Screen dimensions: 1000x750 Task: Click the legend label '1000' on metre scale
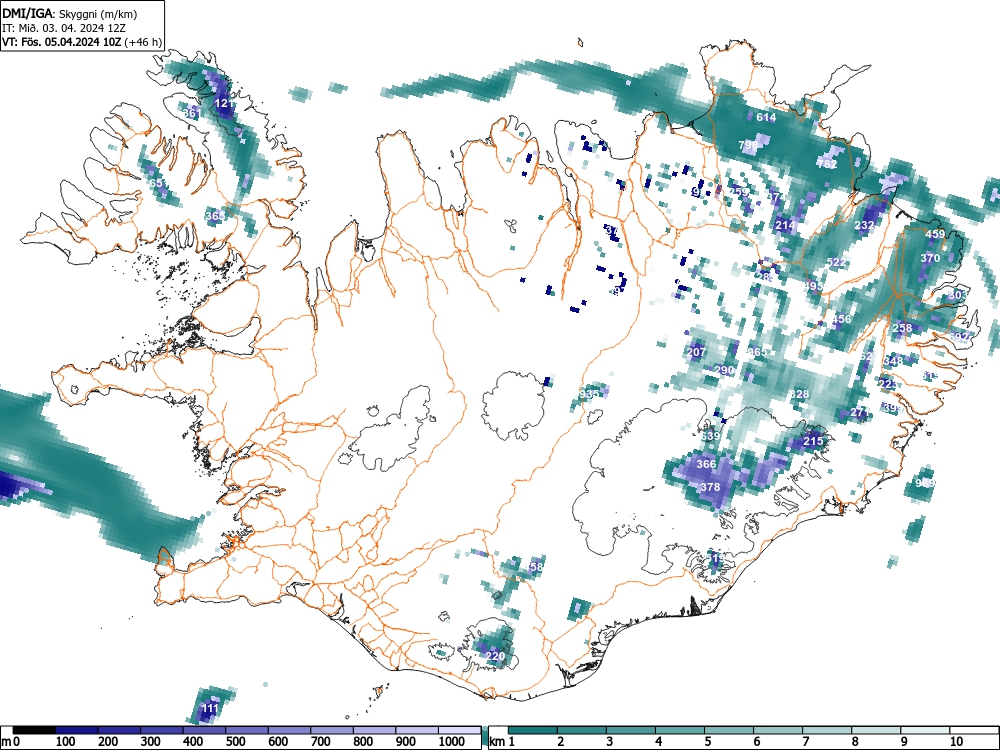452,742
